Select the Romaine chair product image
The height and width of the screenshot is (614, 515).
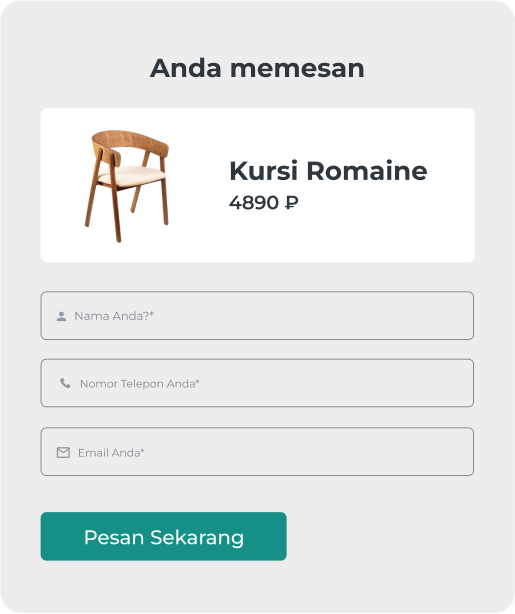[x=127, y=186]
